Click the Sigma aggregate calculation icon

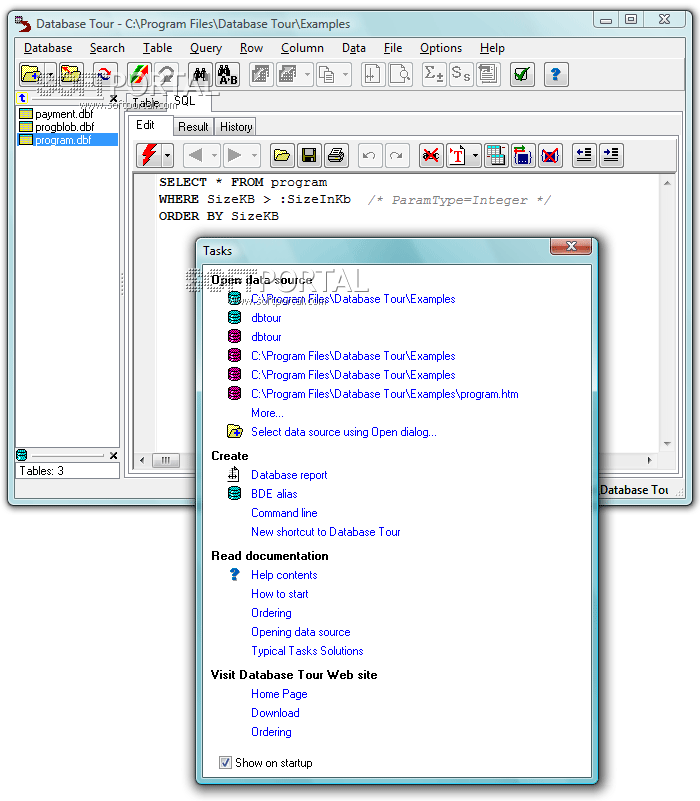(x=434, y=75)
